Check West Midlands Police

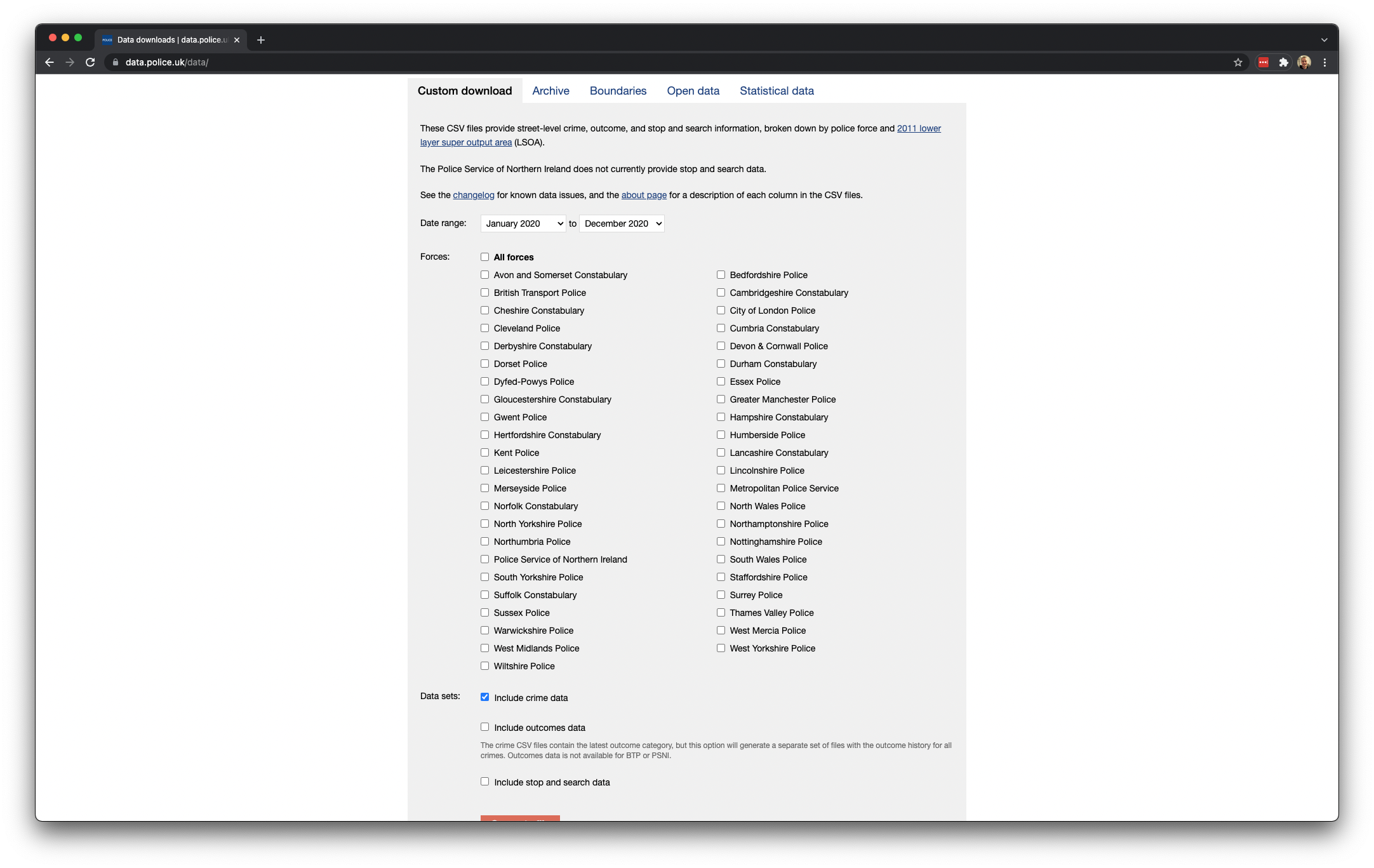click(484, 648)
